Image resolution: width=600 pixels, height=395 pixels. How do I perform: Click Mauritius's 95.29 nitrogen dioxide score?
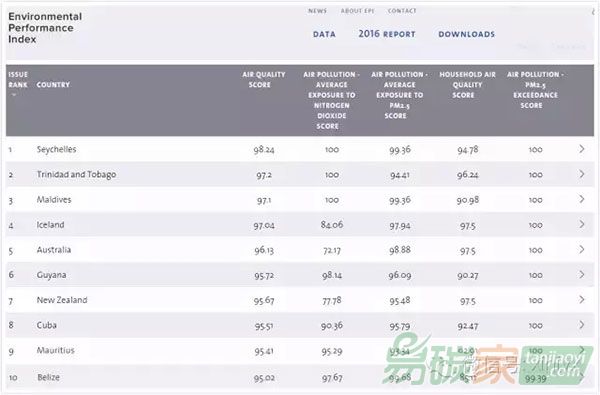point(332,351)
